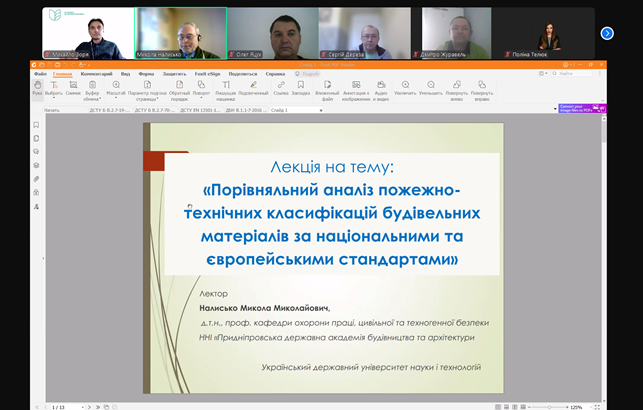
Task: Expand the Выбрать tool dropdown arrow
Action: (54, 98)
